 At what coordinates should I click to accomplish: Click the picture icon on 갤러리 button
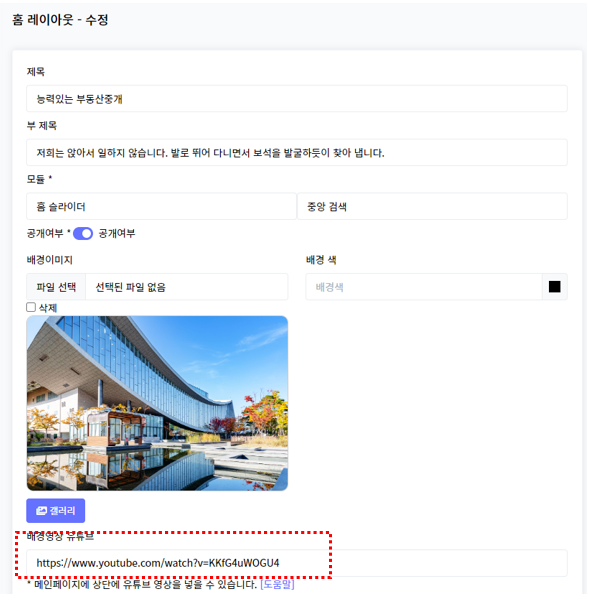[x=41, y=511]
